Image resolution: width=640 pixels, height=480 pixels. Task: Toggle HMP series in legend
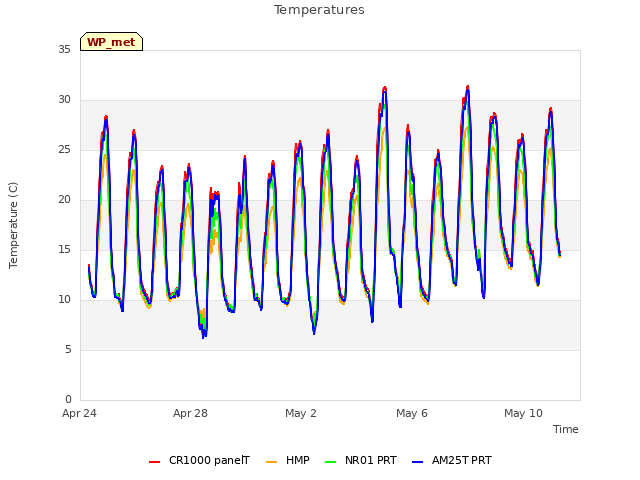tap(288, 461)
